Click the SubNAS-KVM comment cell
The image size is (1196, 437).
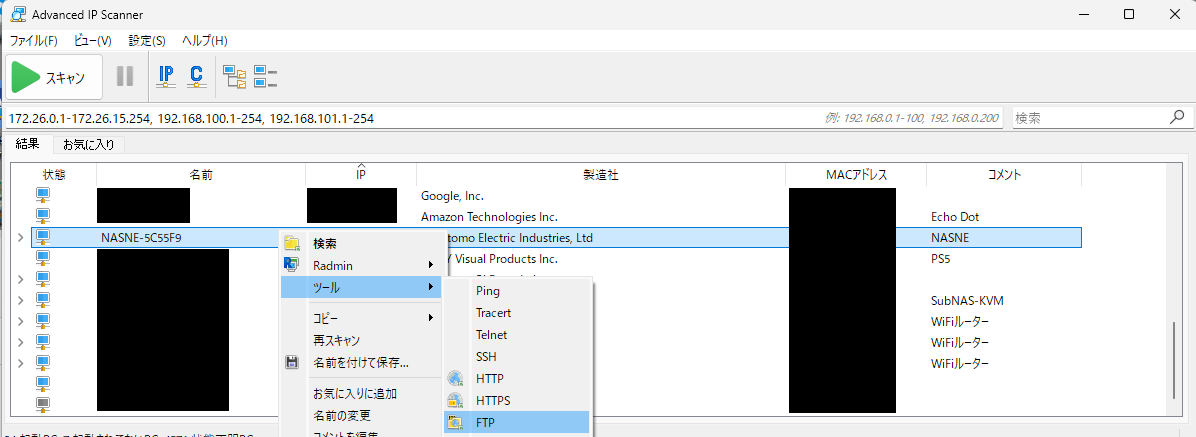(967, 300)
